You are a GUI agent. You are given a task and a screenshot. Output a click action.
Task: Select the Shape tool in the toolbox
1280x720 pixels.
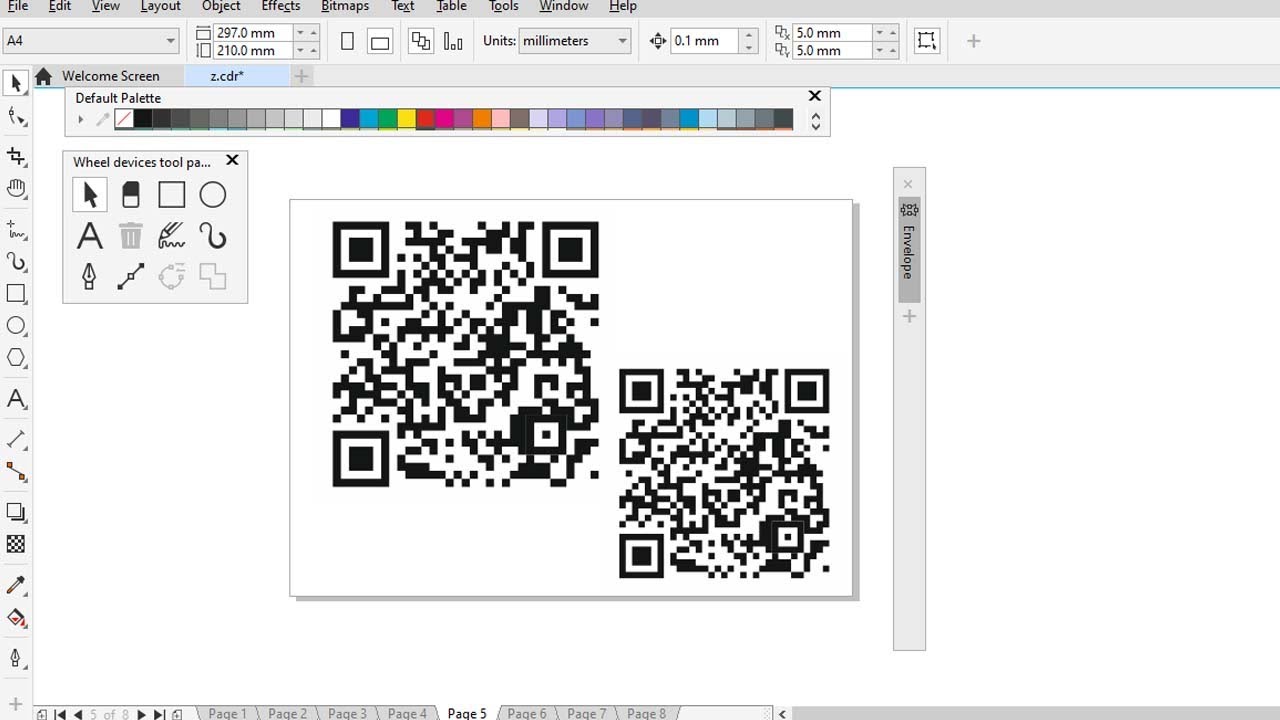pos(16,117)
